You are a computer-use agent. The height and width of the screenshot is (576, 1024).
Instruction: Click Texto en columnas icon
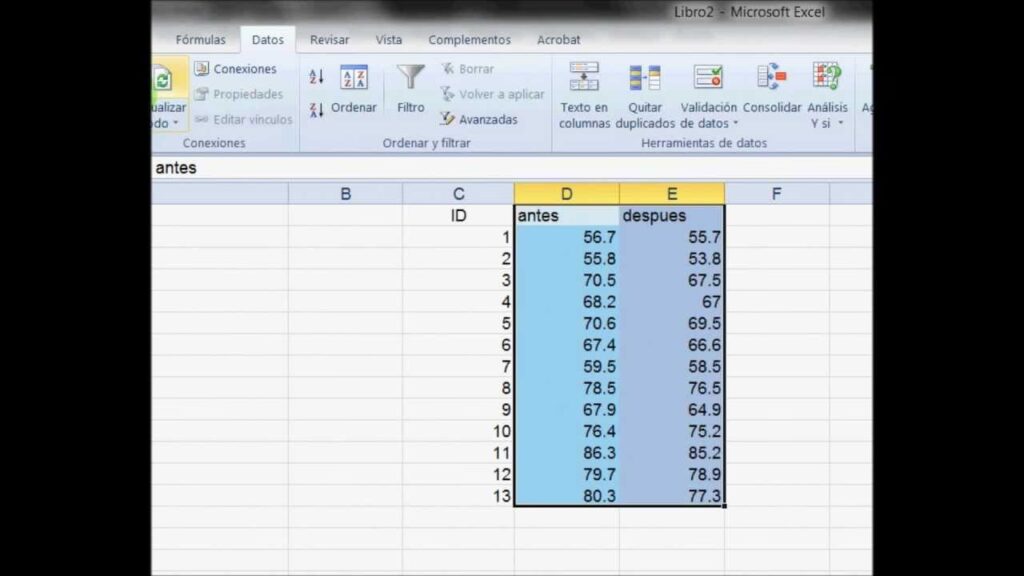[x=584, y=78]
